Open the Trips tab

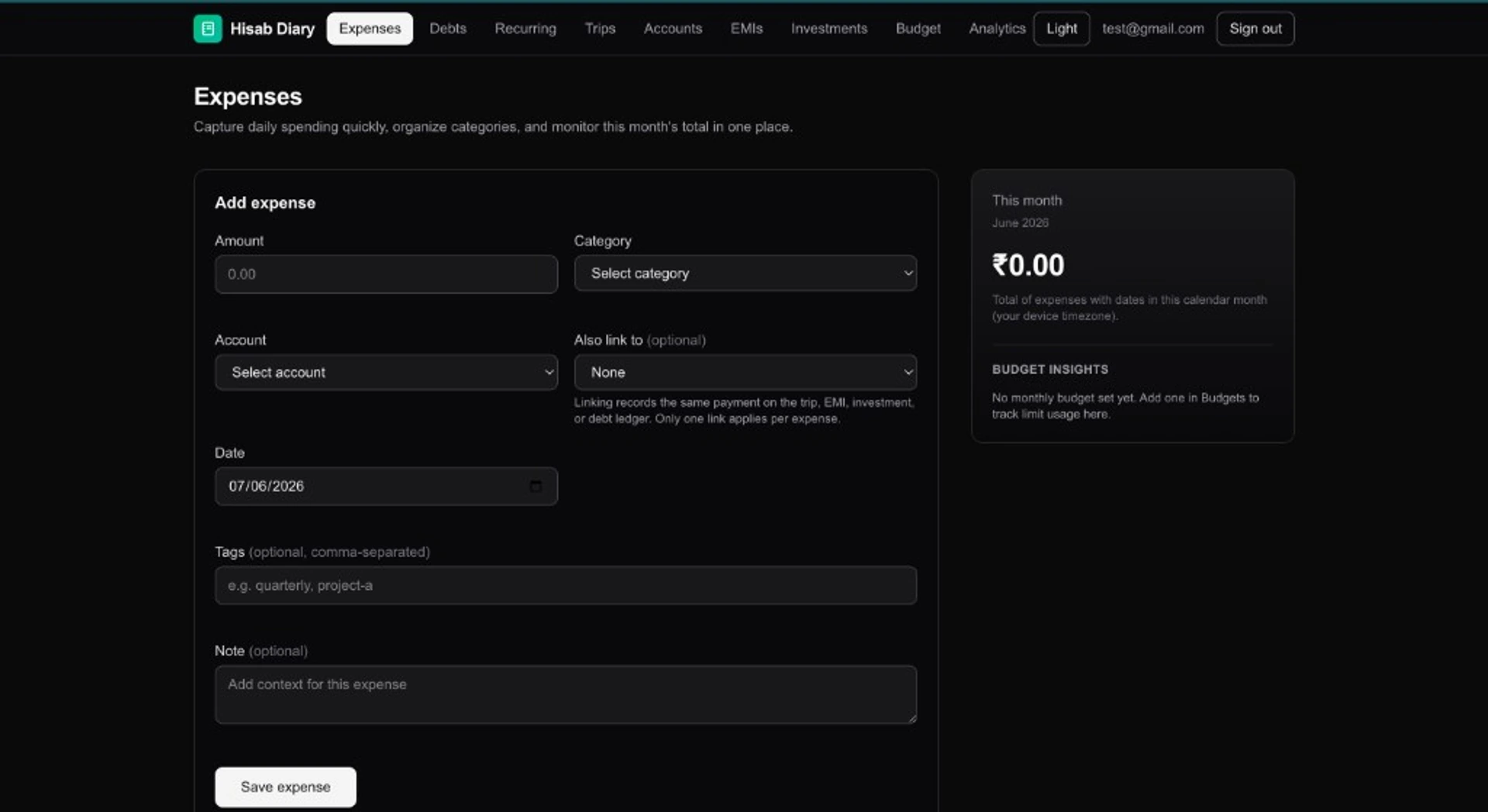point(600,29)
